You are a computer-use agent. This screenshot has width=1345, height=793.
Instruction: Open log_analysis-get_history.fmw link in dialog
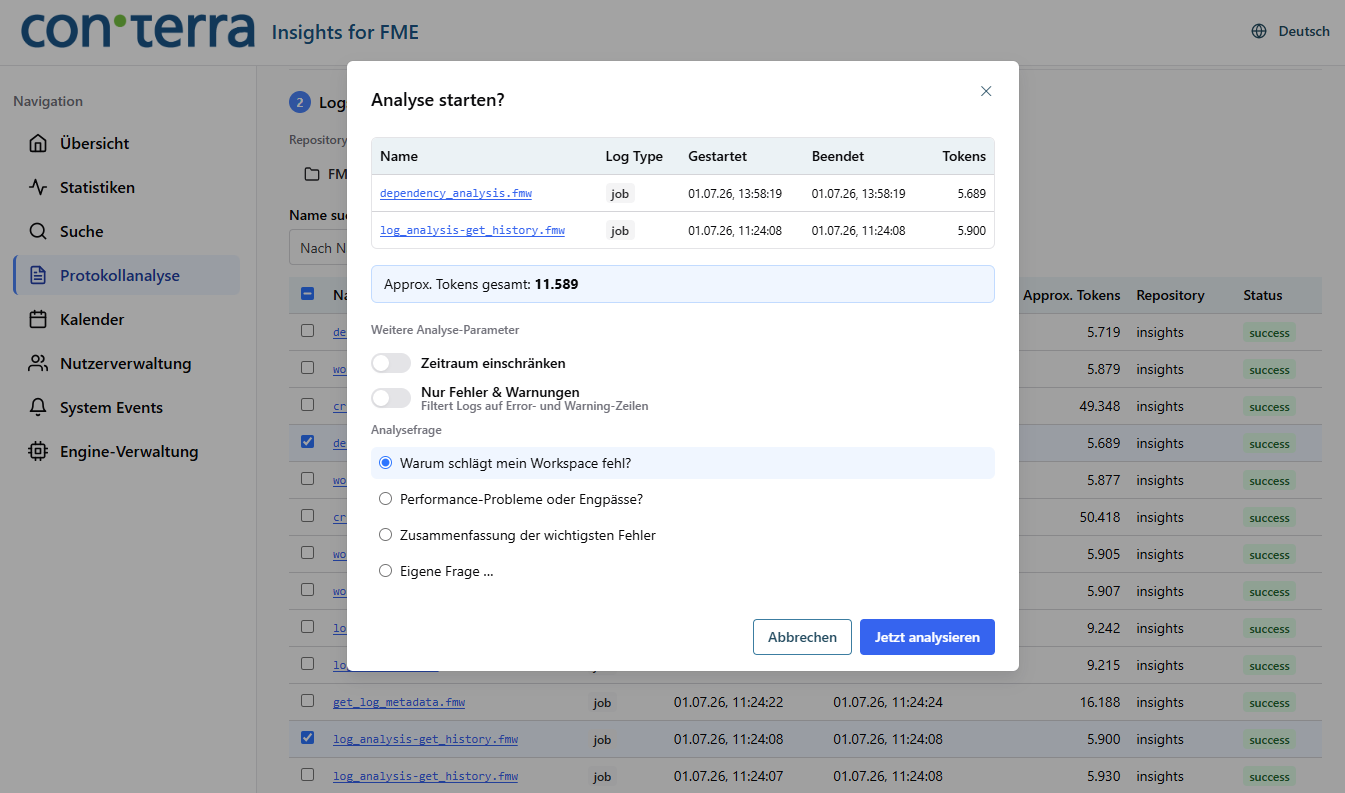pyautogui.click(x=472, y=230)
